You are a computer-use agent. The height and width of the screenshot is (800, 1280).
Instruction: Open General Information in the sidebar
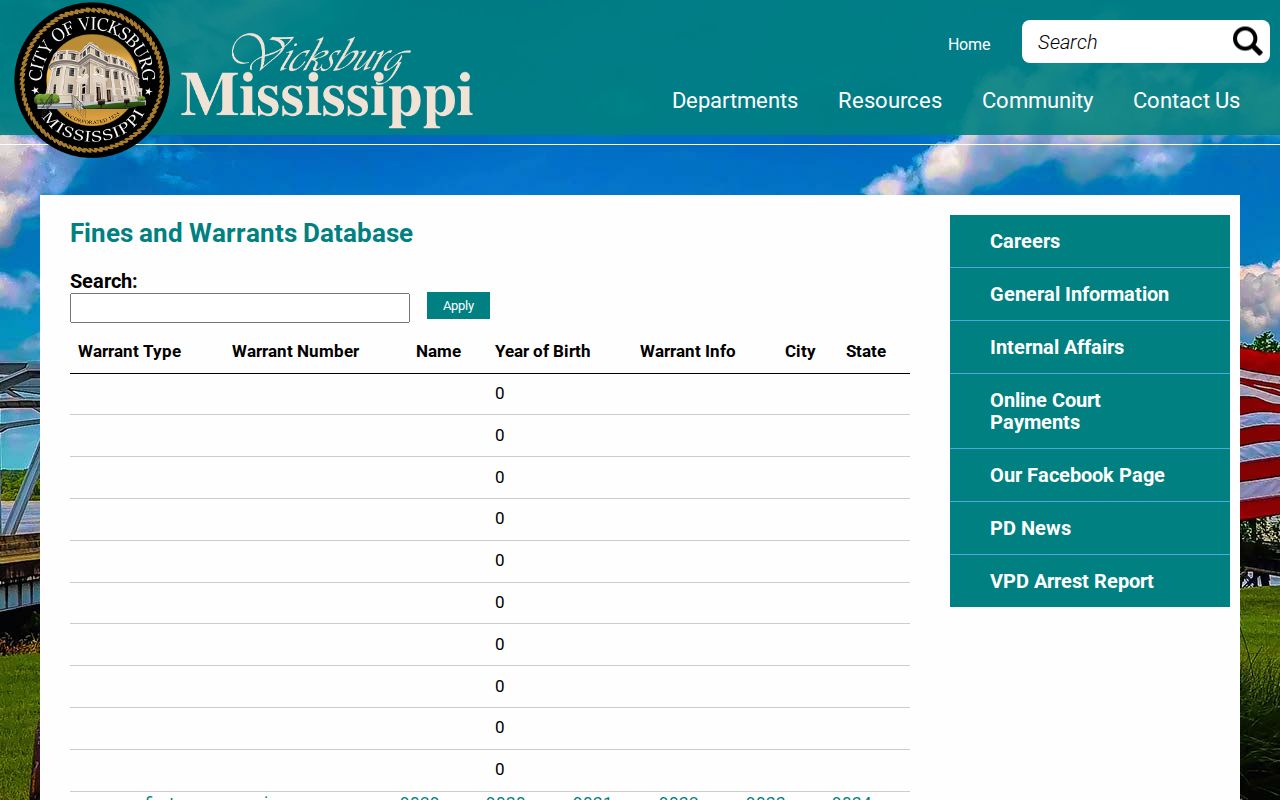[1090, 294]
